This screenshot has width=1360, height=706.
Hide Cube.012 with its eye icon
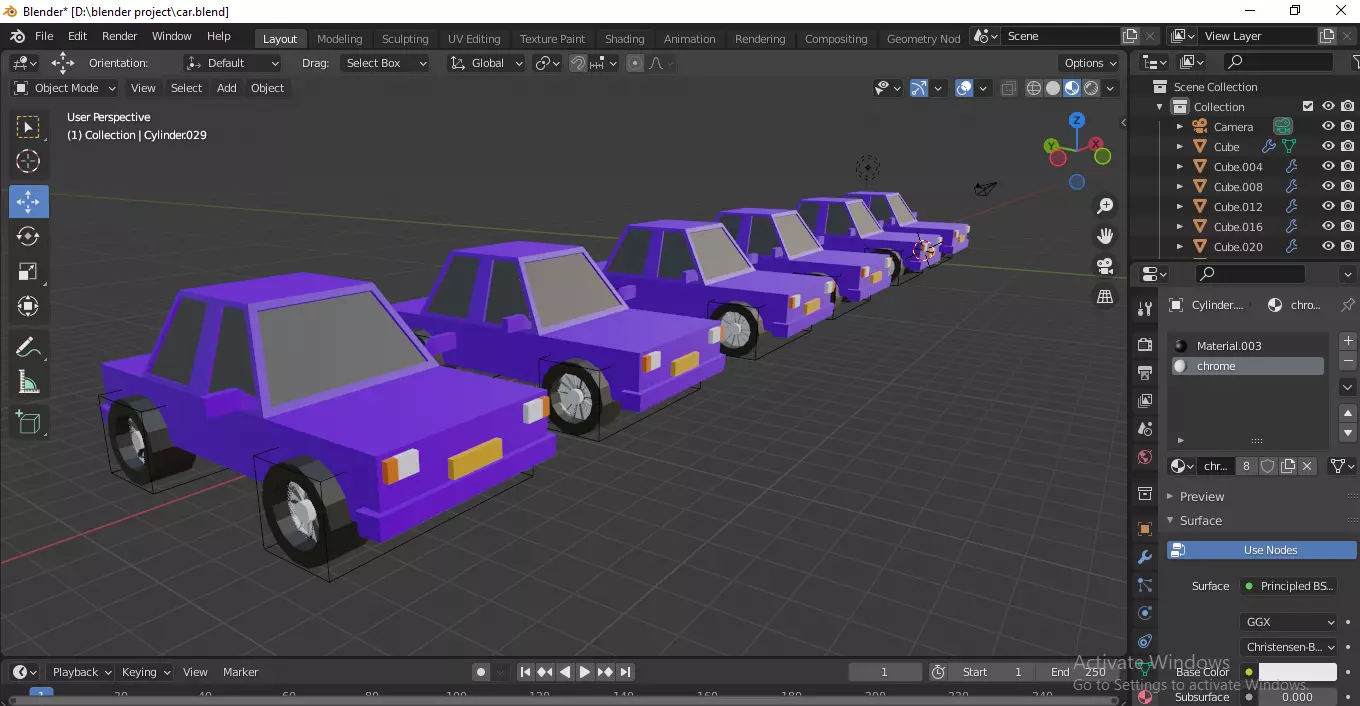coord(1328,207)
